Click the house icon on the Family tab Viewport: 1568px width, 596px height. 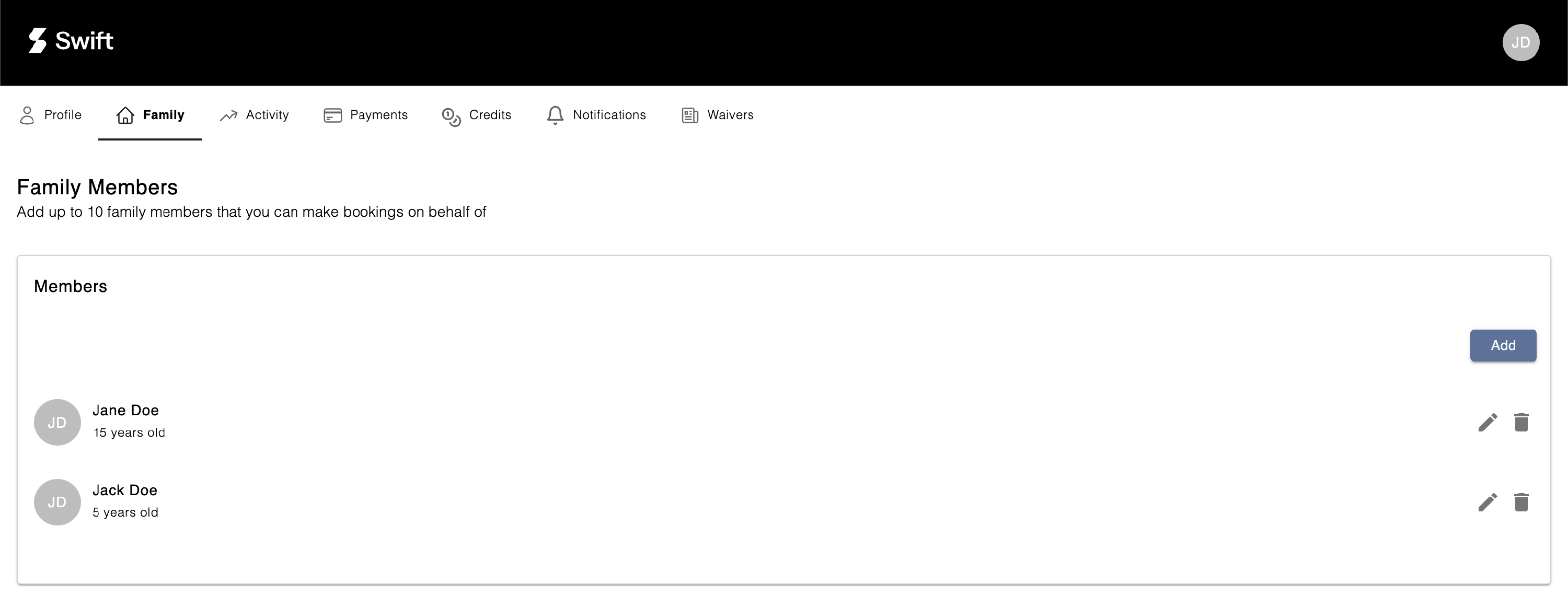tap(125, 115)
